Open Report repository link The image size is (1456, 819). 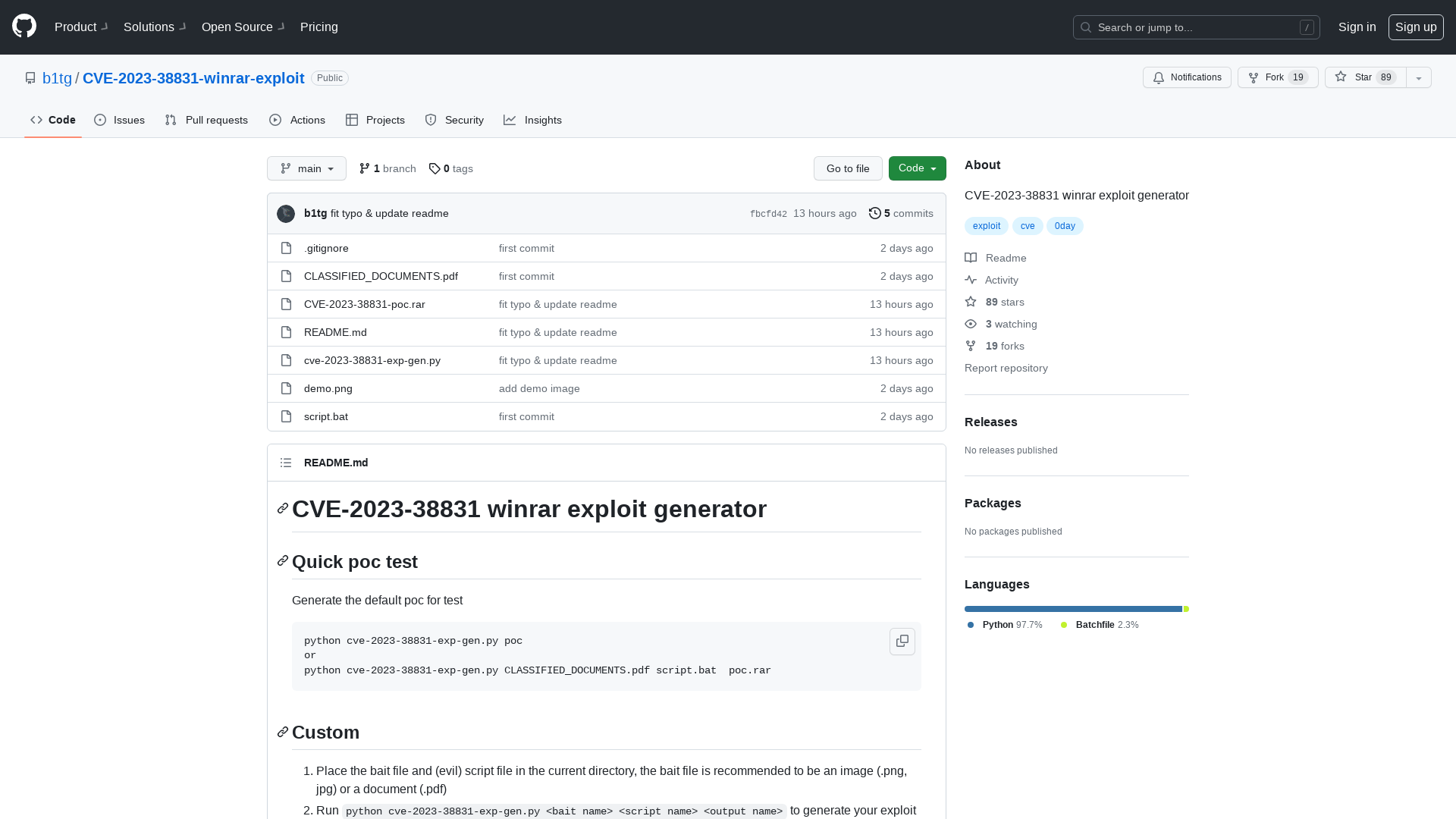click(x=1006, y=368)
